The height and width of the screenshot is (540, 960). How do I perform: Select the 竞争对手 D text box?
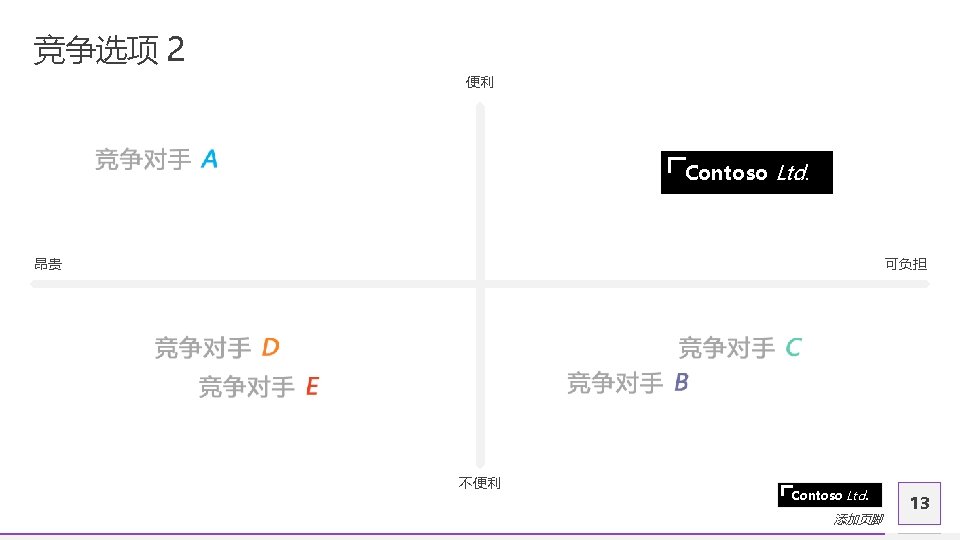click(216, 348)
